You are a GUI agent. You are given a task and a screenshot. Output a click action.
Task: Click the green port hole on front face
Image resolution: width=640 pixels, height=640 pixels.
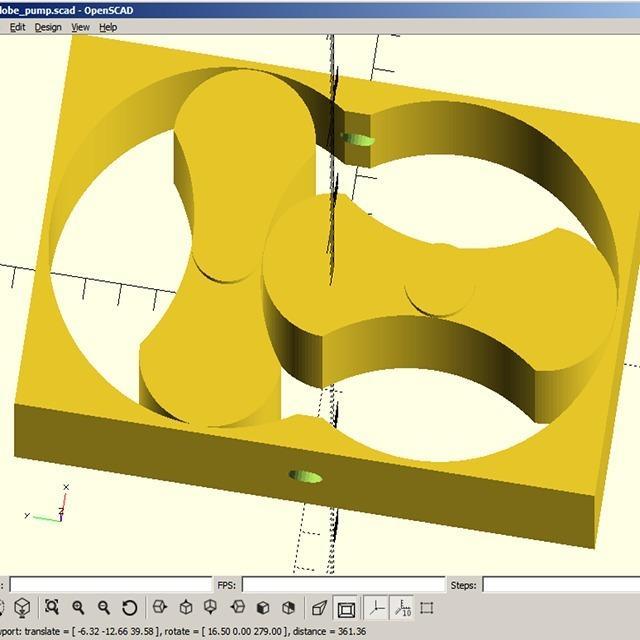[x=305, y=477]
